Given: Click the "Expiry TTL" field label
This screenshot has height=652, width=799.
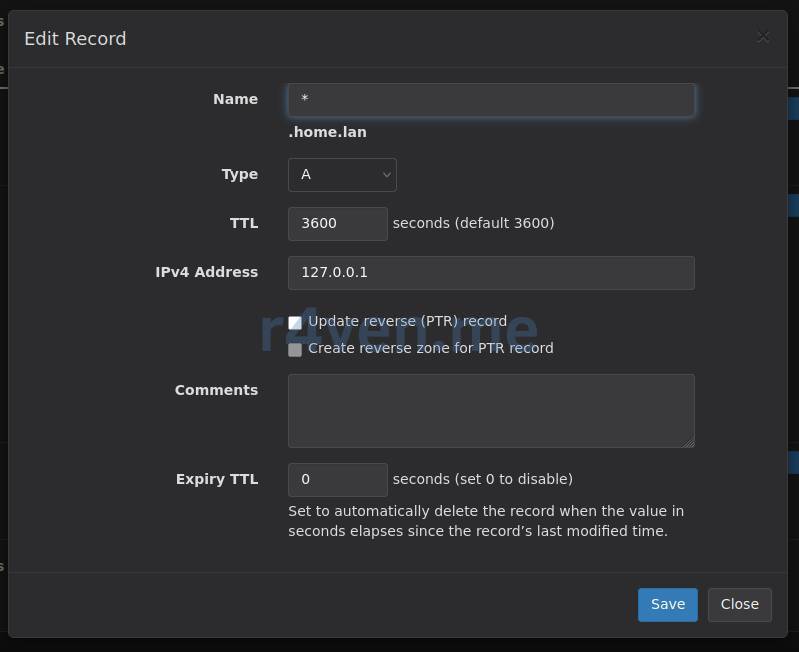Looking at the screenshot, I should [216, 479].
